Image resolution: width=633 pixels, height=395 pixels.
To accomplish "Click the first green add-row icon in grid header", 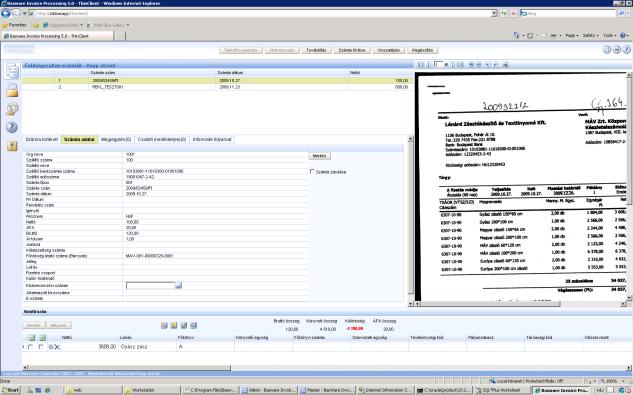I will pos(31,337).
